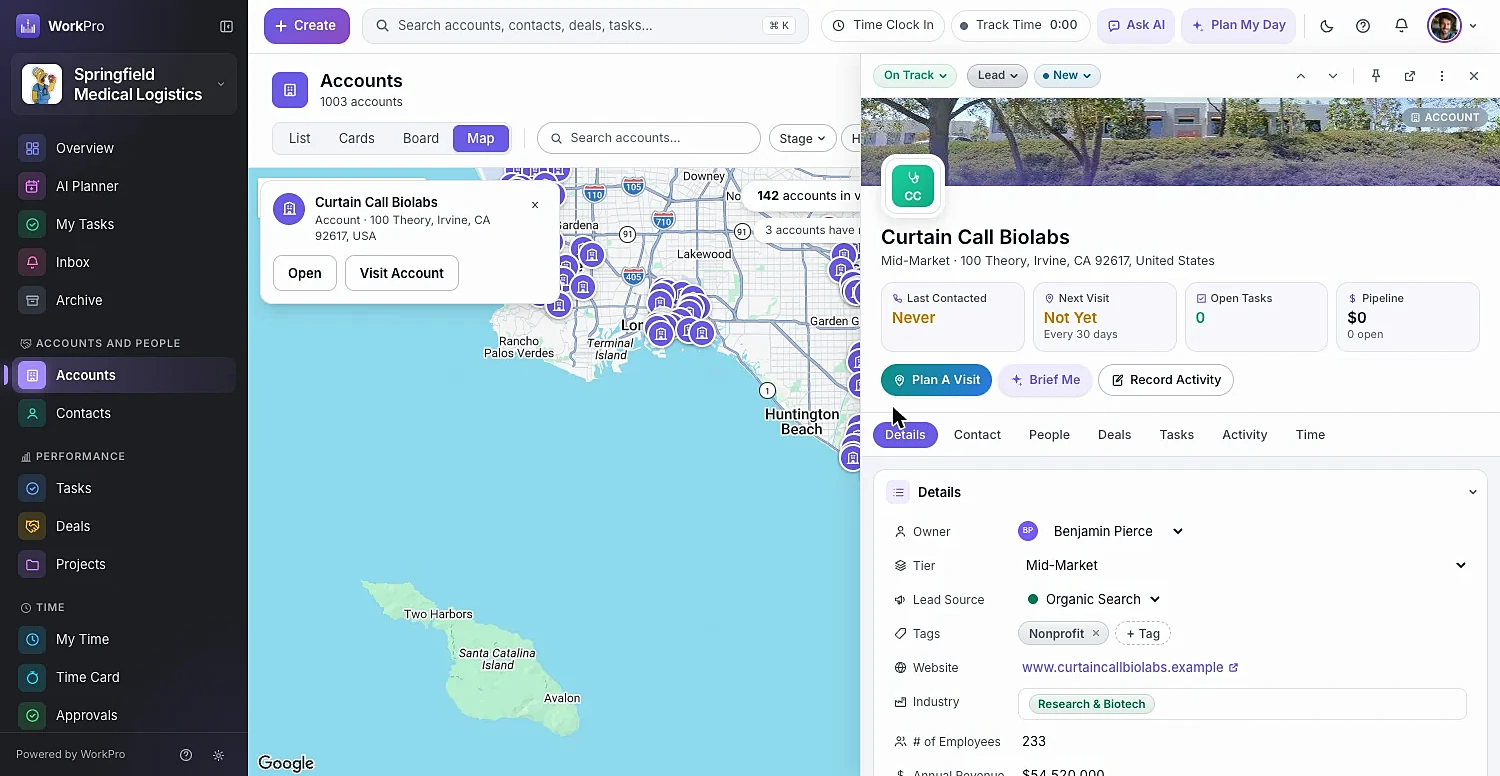Open the Archive in the sidebar
Screen dimensions: 1500x776
pos(124,300)
